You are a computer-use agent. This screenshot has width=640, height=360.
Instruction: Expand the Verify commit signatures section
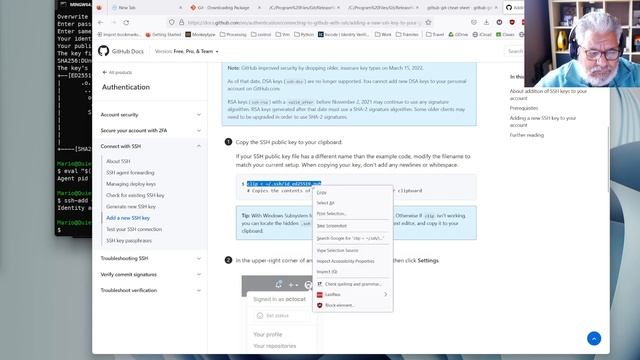[x=151, y=274]
